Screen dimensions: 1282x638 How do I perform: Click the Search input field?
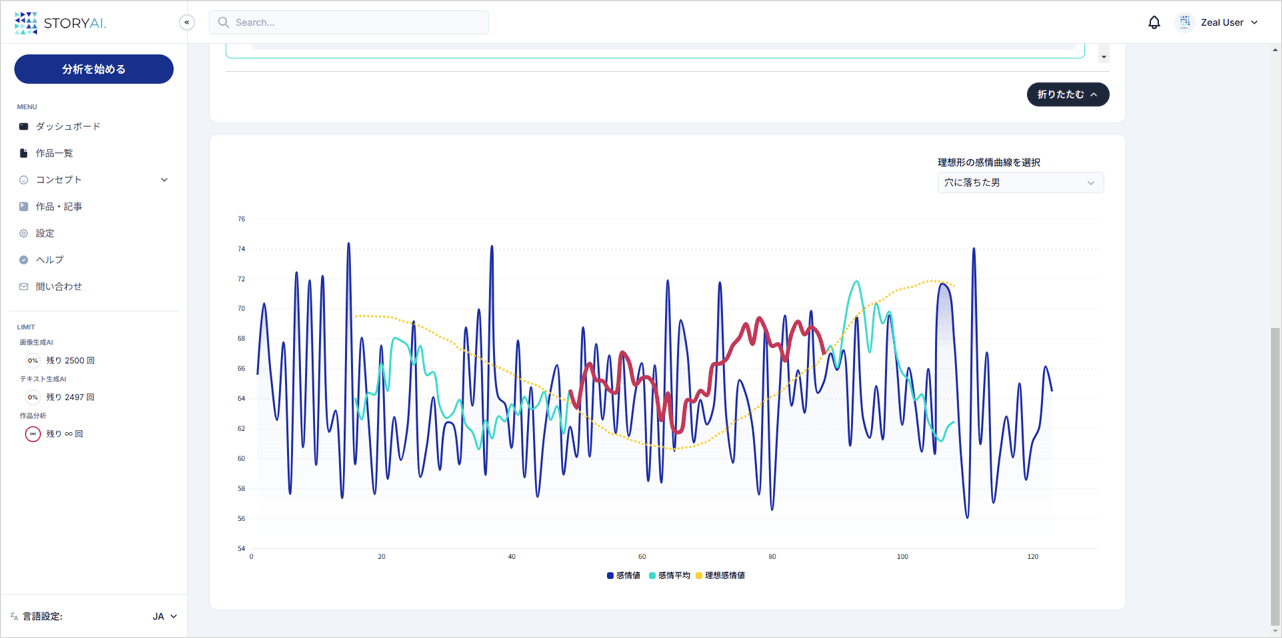[x=349, y=22]
